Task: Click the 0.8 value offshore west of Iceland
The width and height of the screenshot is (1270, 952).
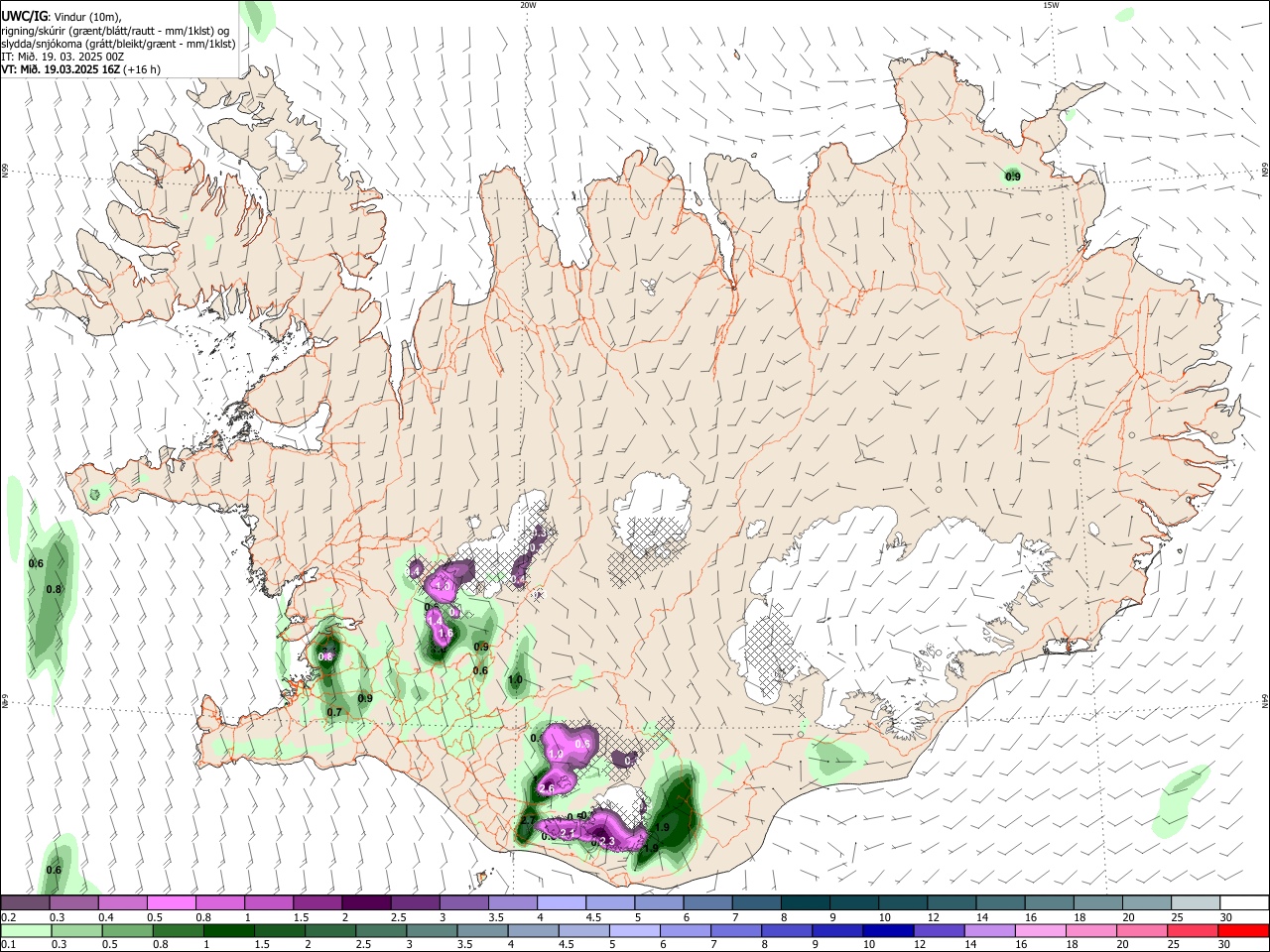Action: tap(54, 589)
